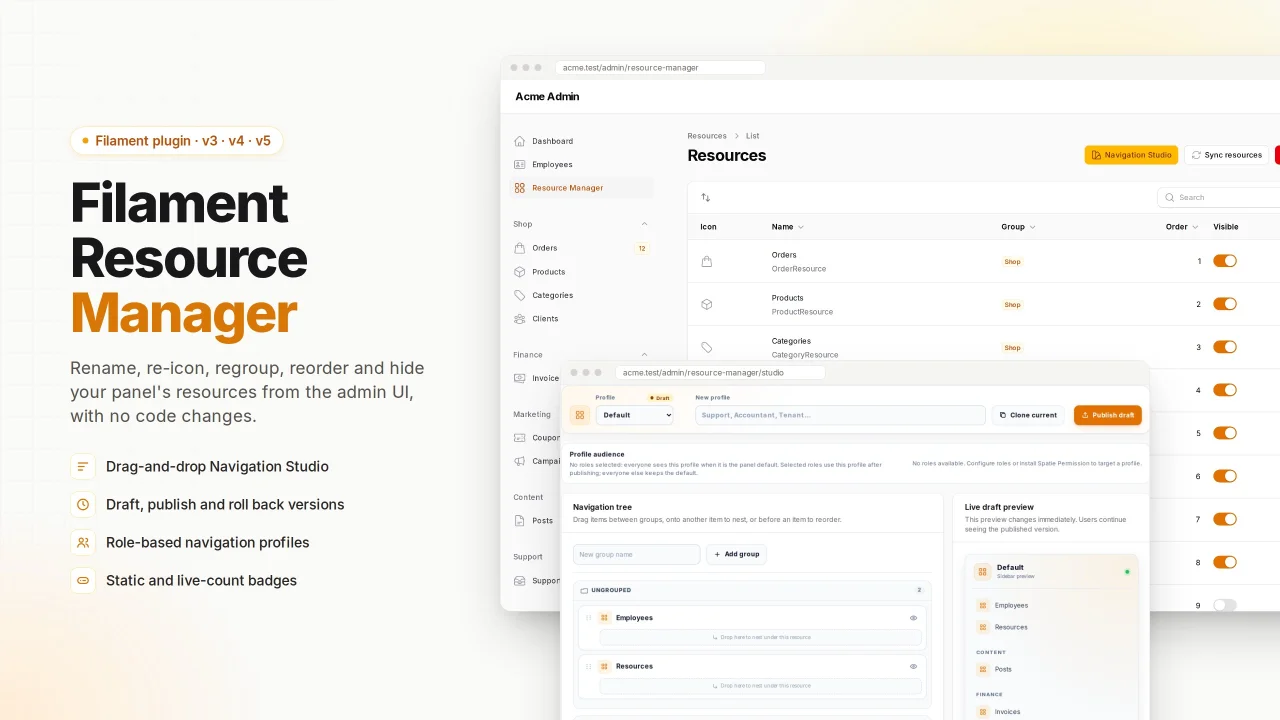Image resolution: width=1280 pixels, height=720 pixels.
Task: Click the magnifier icon in the Search box
Action: tap(1170, 197)
